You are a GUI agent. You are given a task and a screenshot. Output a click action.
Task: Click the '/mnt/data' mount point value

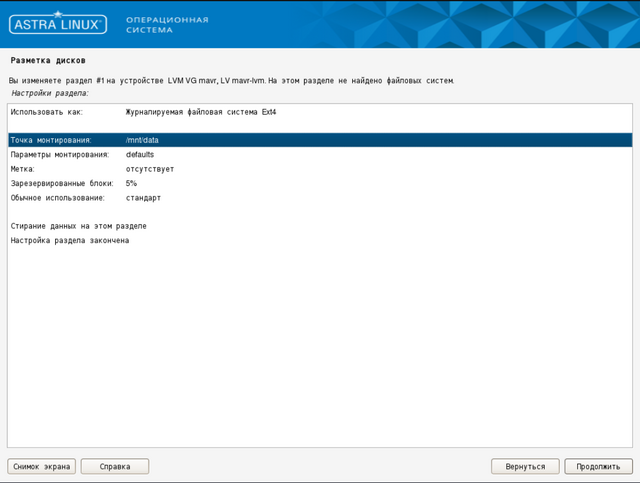pos(142,140)
